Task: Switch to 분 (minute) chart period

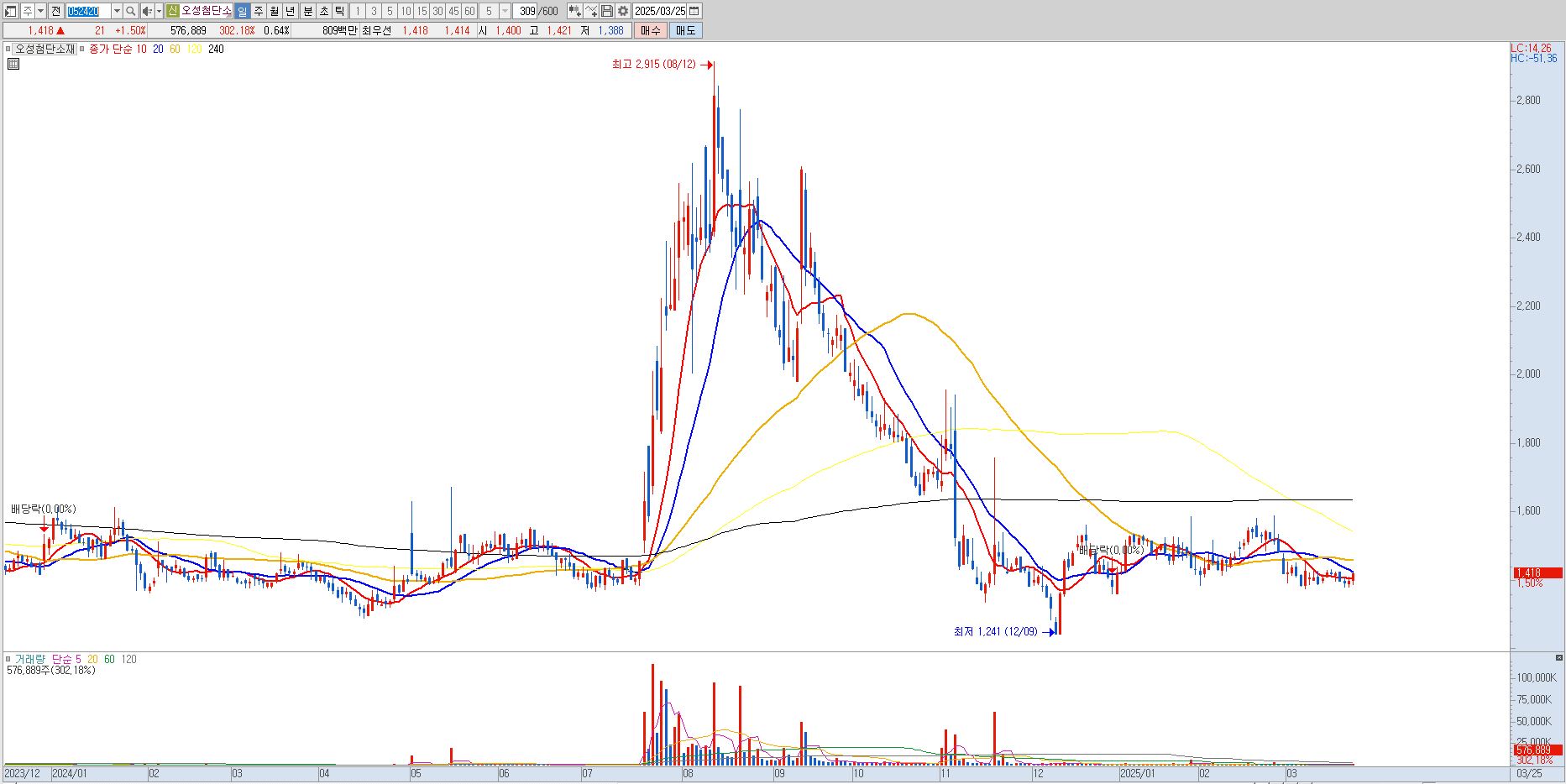Action: point(307,11)
